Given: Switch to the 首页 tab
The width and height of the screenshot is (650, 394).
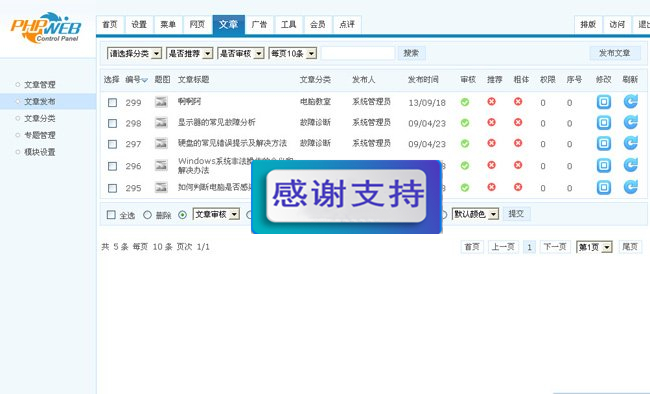Looking at the screenshot, I should (110, 25).
